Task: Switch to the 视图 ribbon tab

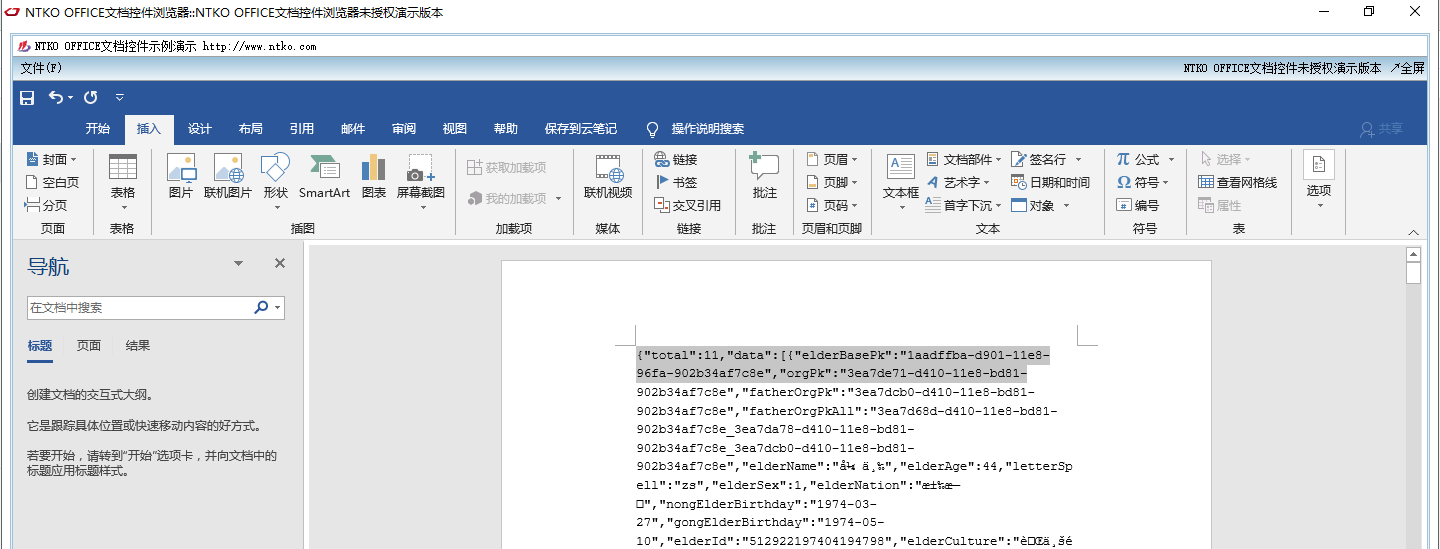Action: pyautogui.click(x=455, y=129)
